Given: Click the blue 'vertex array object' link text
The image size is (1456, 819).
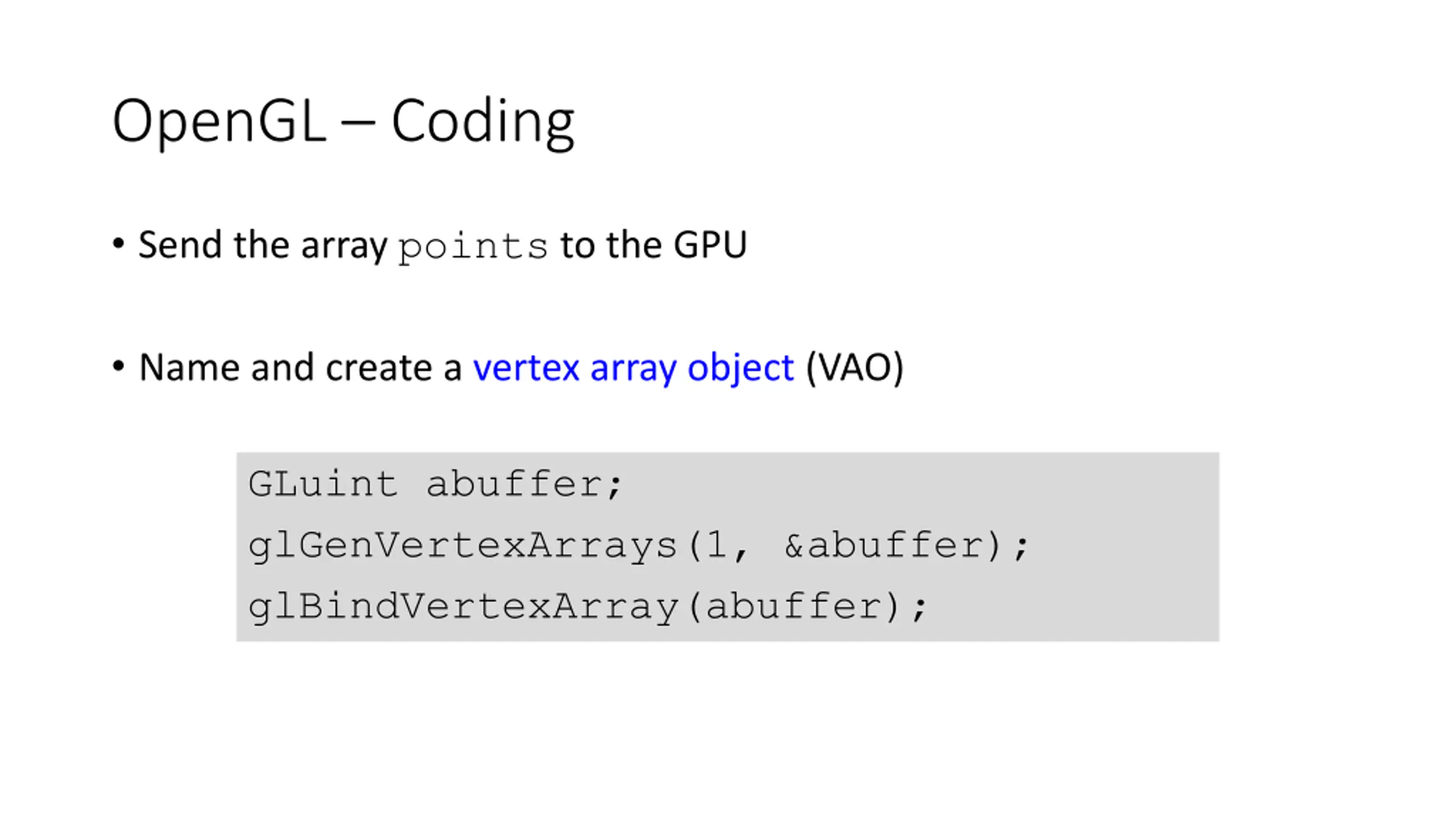Looking at the screenshot, I should coord(633,368).
